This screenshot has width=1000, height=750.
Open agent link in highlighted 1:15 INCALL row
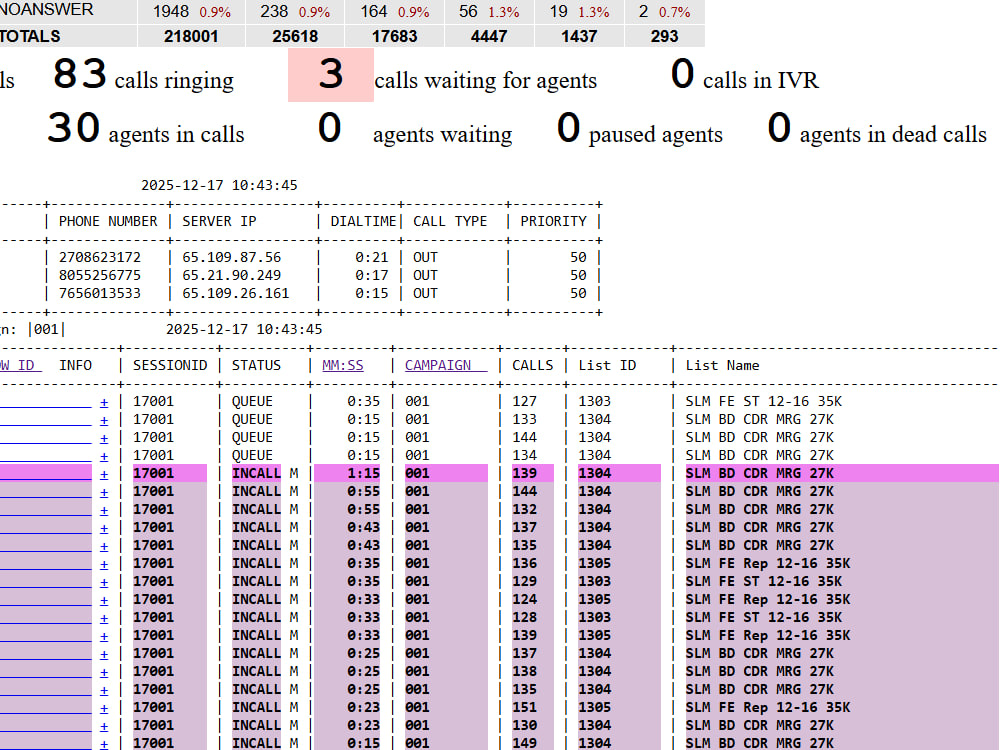tap(46, 474)
